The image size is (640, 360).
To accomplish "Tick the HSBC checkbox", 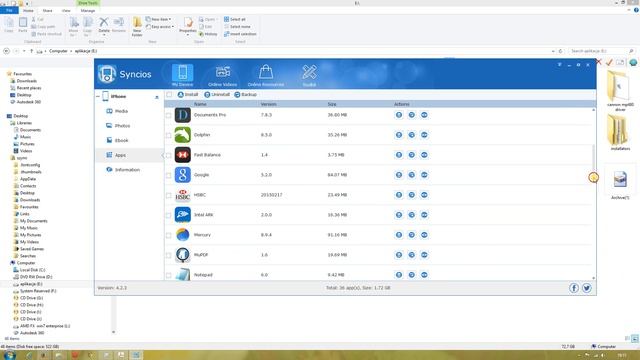I will 169,196.
